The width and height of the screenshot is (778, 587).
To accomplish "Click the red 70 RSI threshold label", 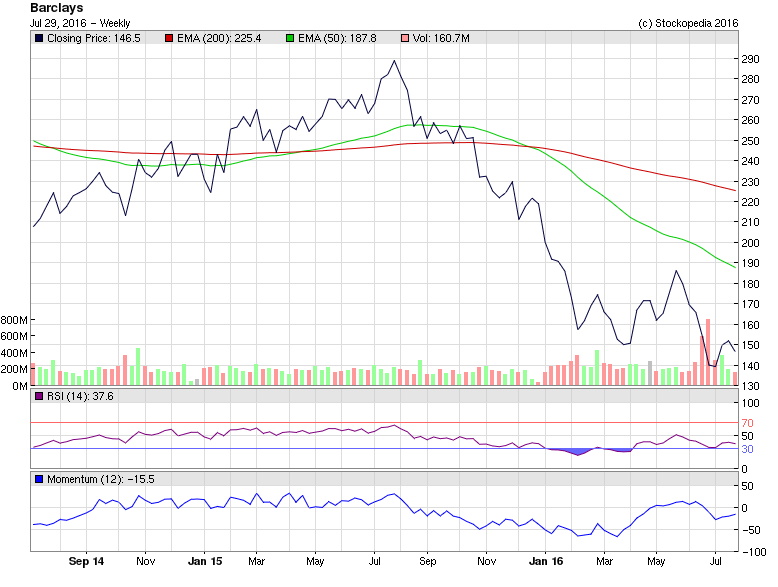I will pyautogui.click(x=747, y=423).
